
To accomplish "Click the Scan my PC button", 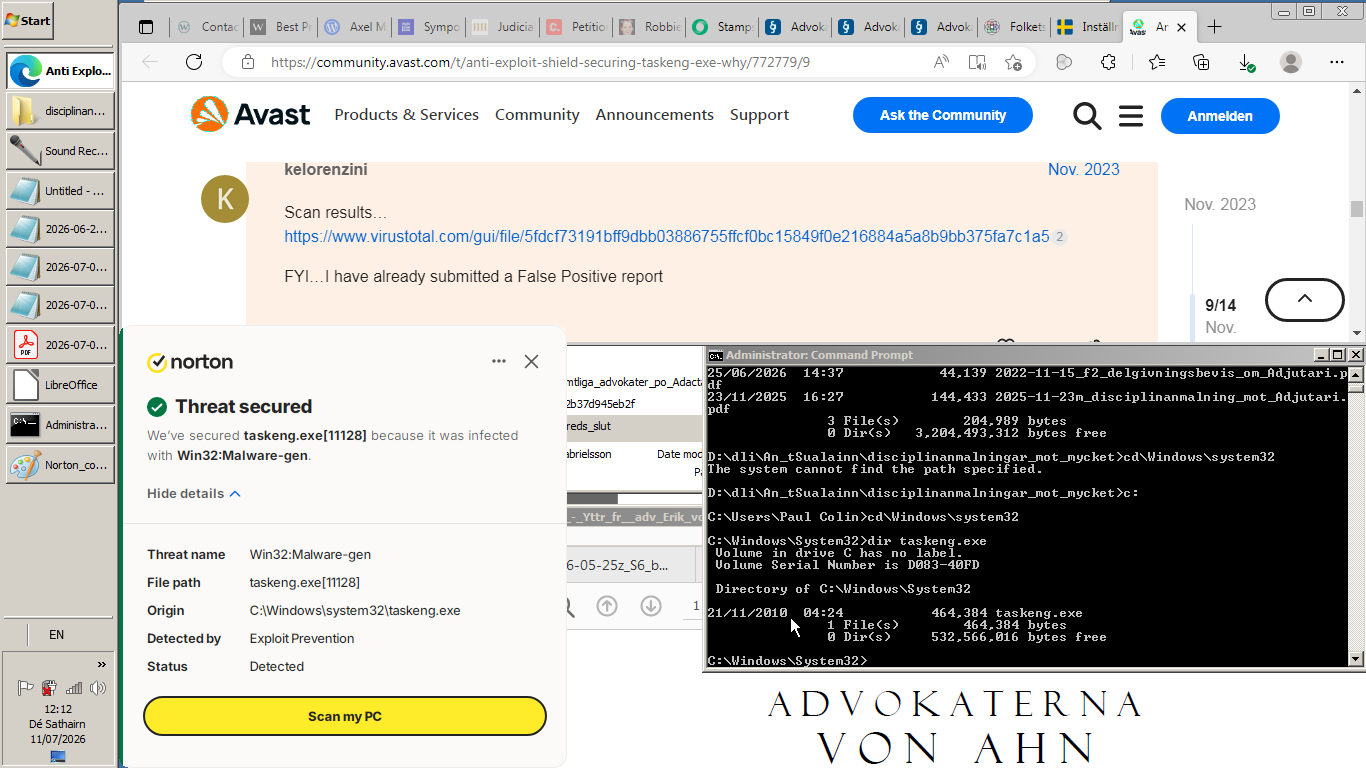I will click(x=345, y=716).
